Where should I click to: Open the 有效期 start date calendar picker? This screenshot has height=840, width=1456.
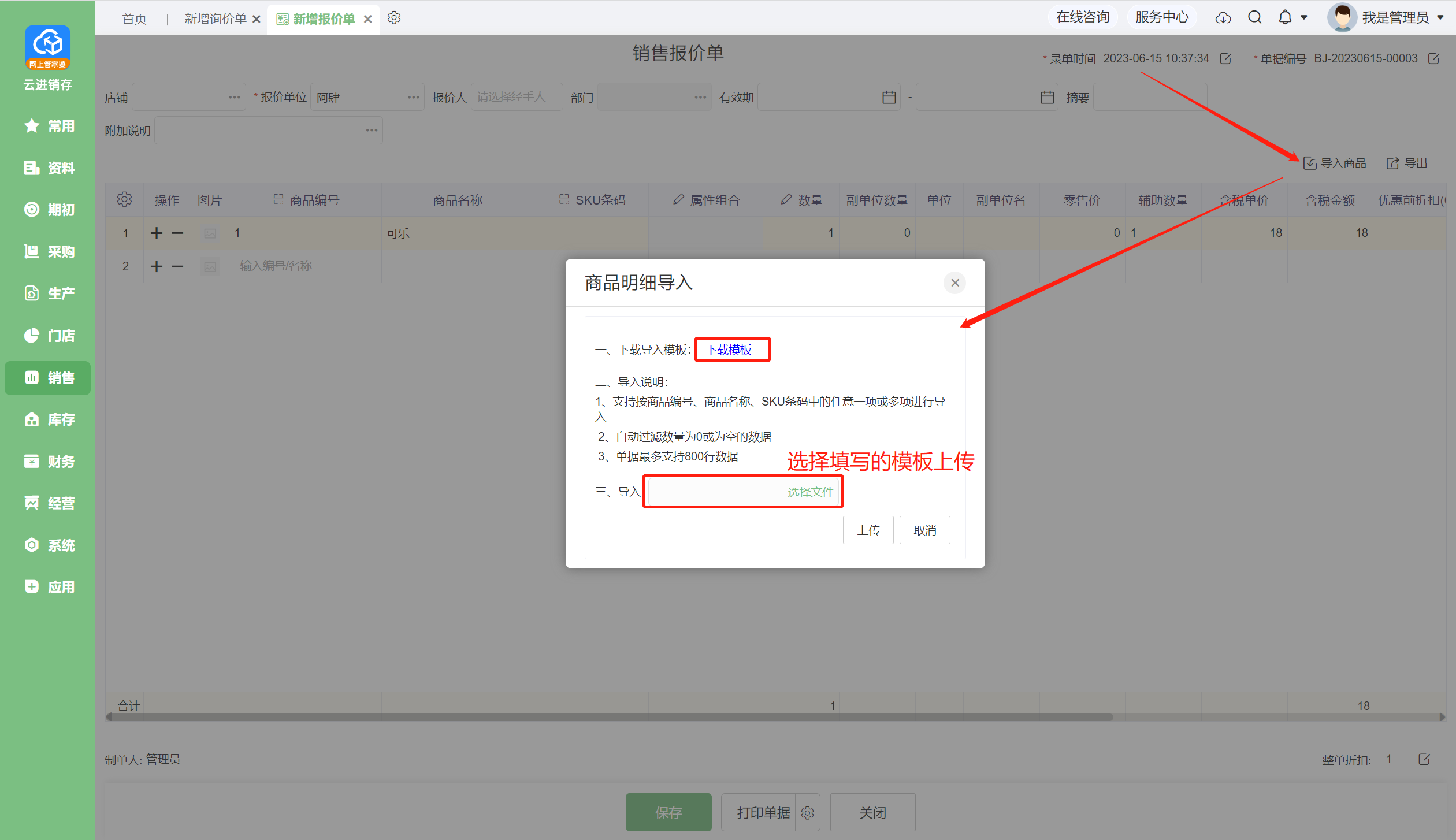889,97
